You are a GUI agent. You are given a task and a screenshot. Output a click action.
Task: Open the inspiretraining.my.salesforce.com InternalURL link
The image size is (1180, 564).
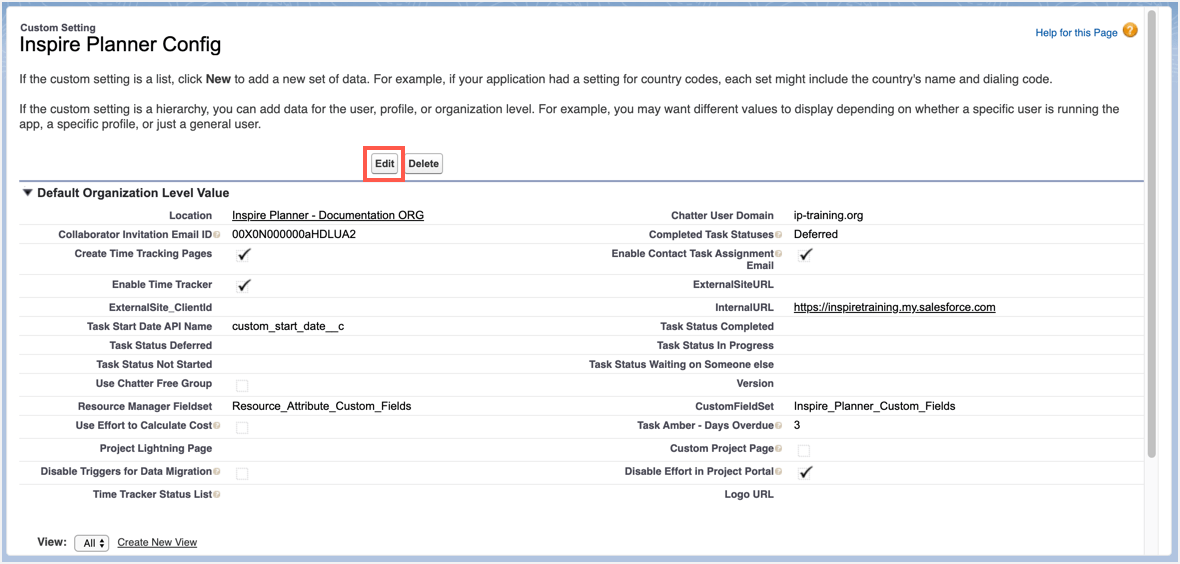click(x=895, y=307)
